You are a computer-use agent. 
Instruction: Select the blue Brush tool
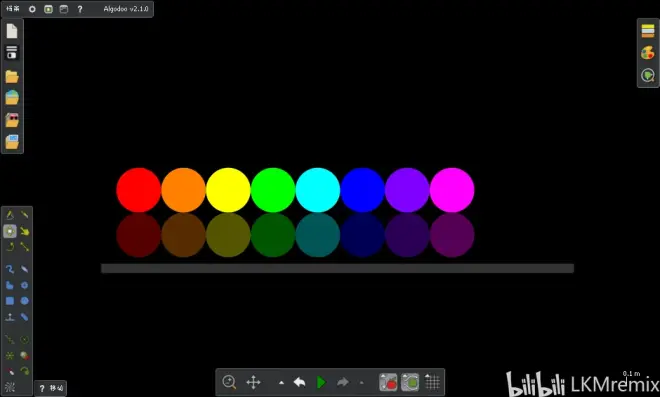coord(10,269)
